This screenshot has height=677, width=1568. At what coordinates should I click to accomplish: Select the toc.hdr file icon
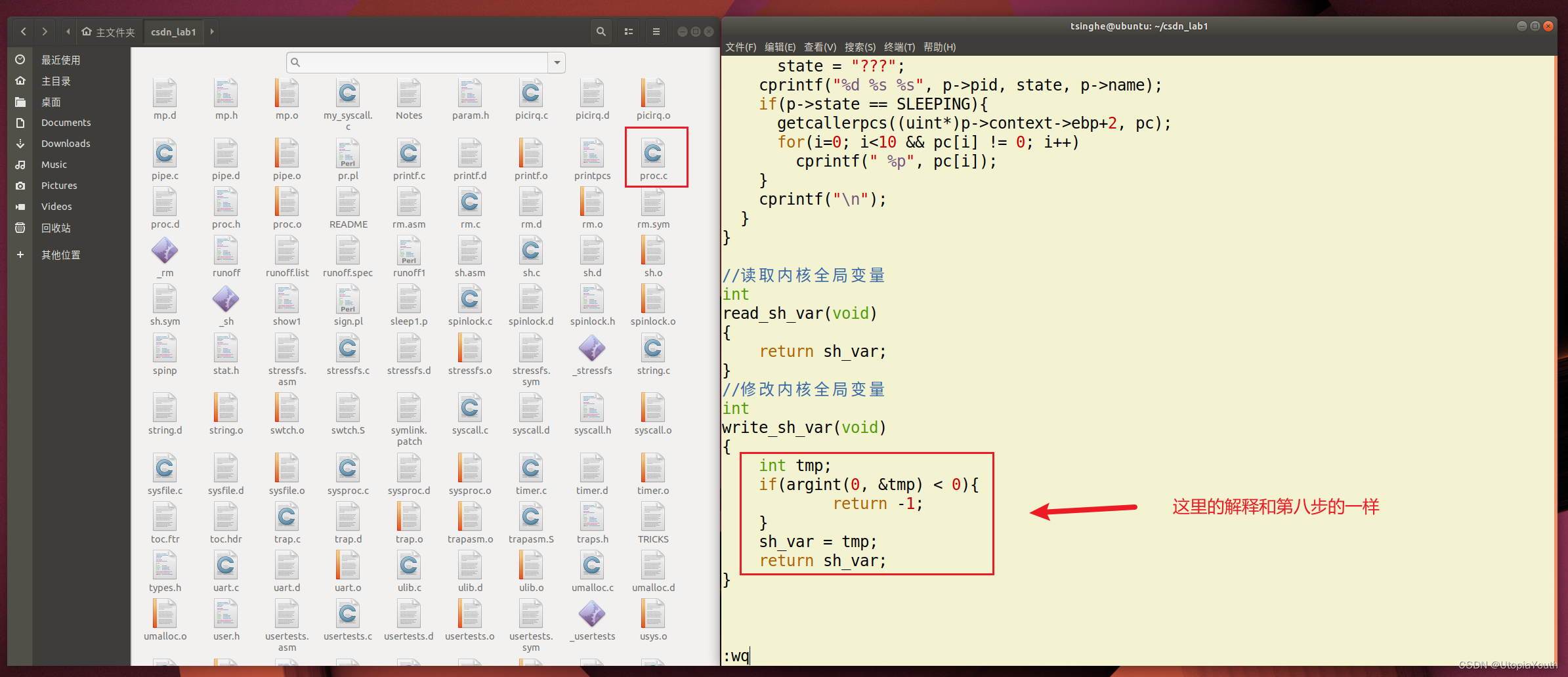pyautogui.click(x=226, y=517)
